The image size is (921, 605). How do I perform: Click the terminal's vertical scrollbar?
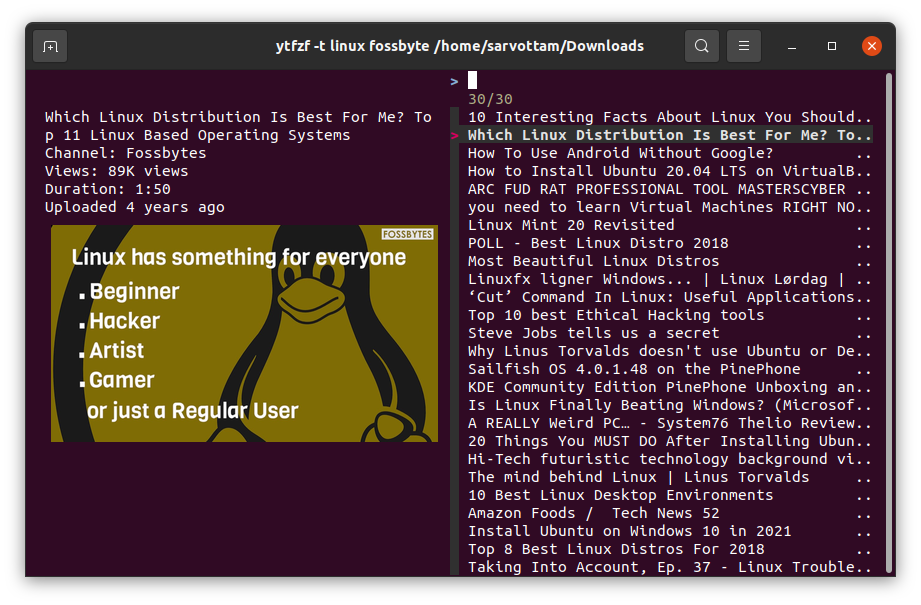(888, 320)
